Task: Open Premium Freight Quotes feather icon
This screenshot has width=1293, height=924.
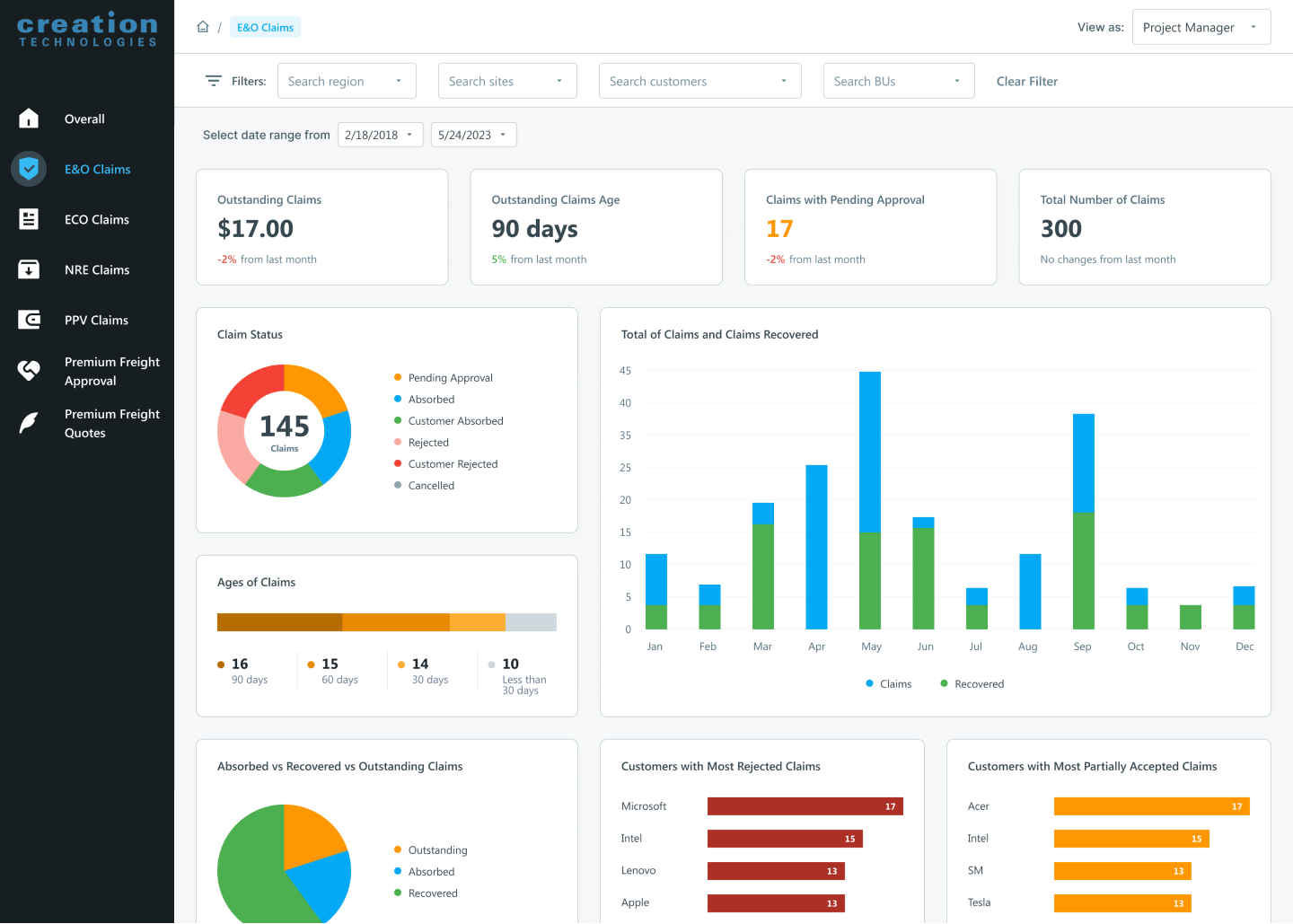Action: pos(29,422)
